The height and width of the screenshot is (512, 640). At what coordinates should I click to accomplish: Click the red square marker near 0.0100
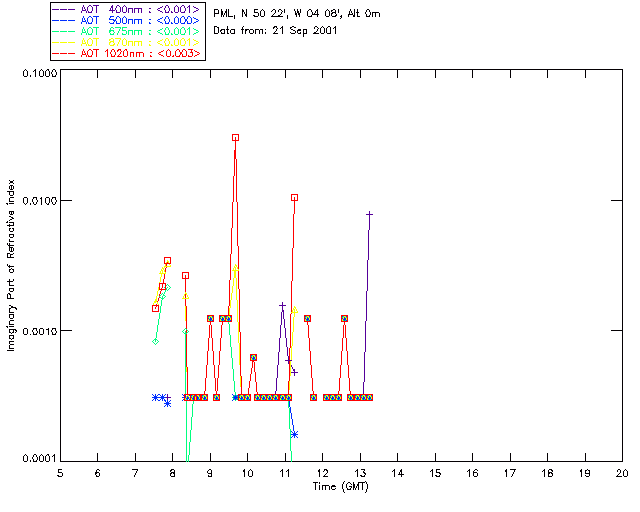point(294,198)
